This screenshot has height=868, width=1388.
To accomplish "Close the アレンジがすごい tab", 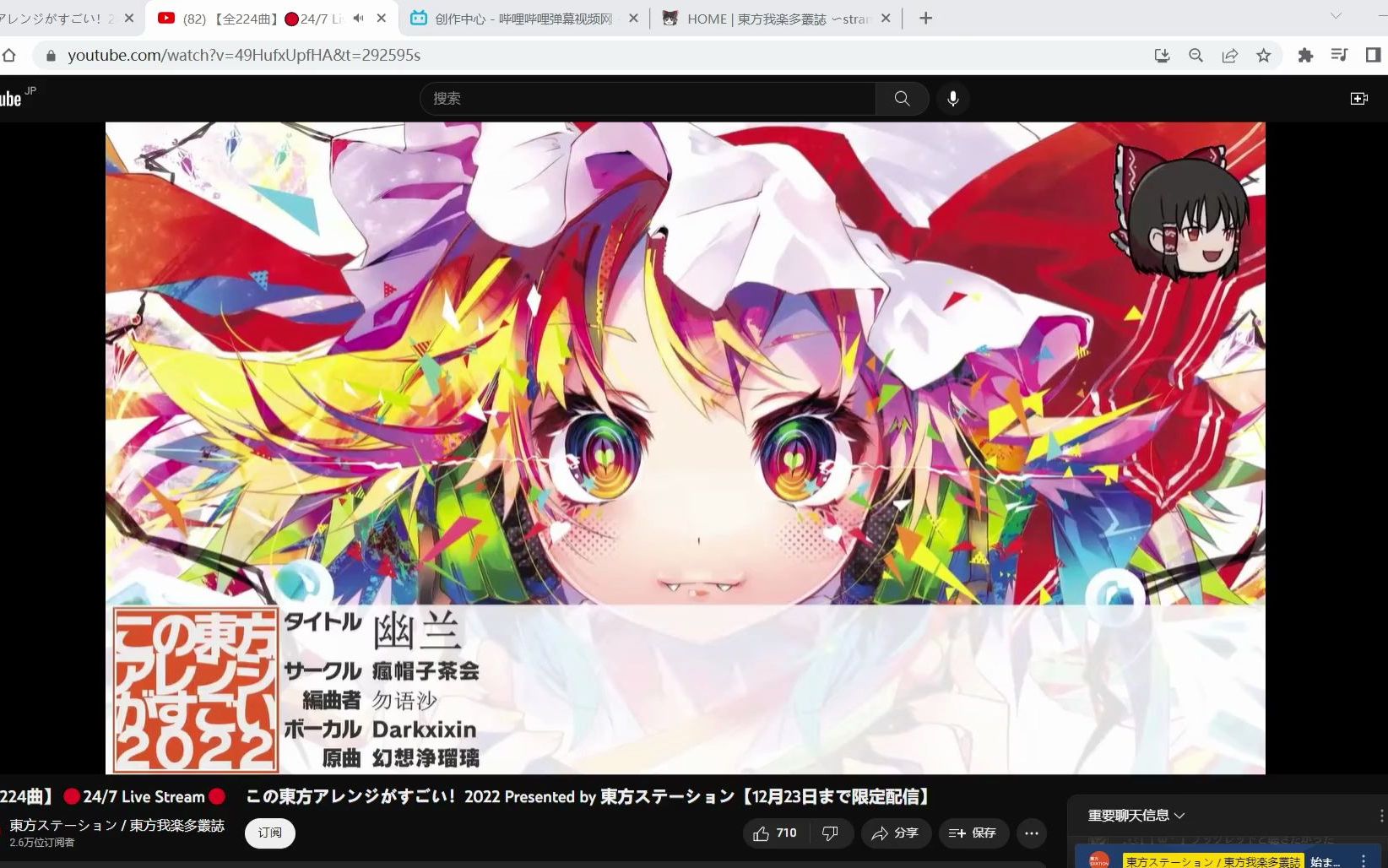I will (129, 18).
